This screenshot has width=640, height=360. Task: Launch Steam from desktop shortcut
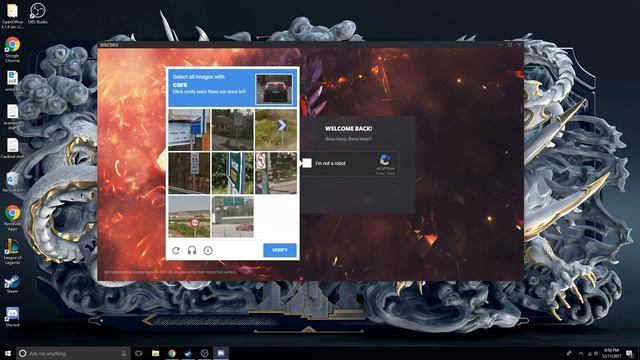[12, 284]
